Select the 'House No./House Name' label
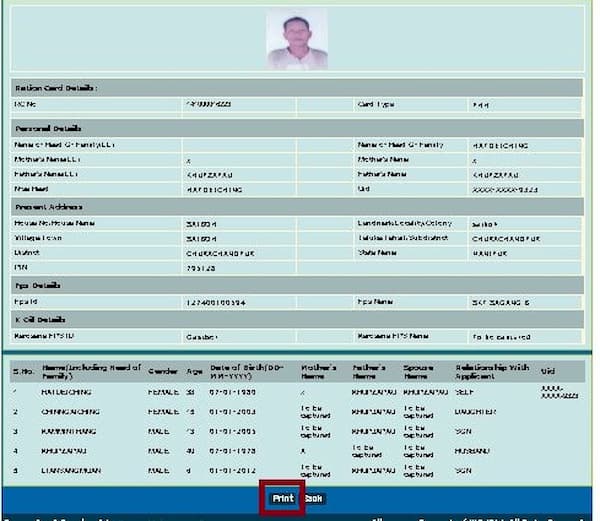 [x=55, y=223]
